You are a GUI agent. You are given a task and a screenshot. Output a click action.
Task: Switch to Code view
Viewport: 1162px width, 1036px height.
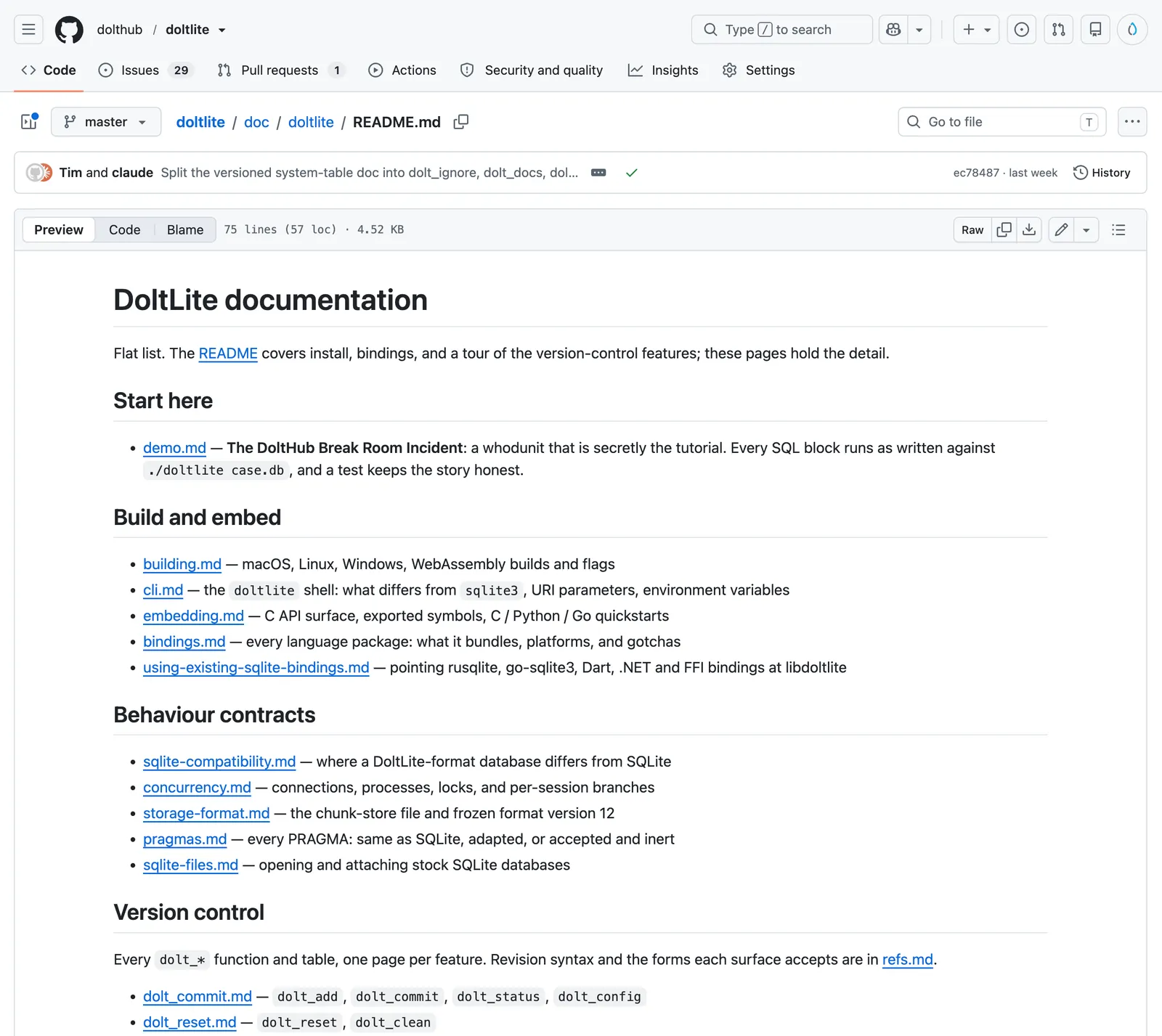pos(125,230)
